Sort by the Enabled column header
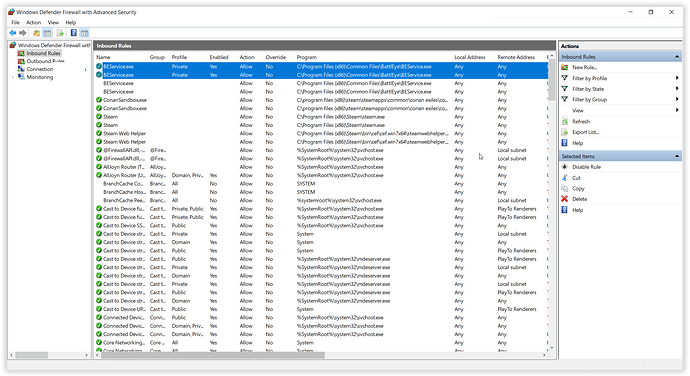The image size is (690, 376). (219, 57)
